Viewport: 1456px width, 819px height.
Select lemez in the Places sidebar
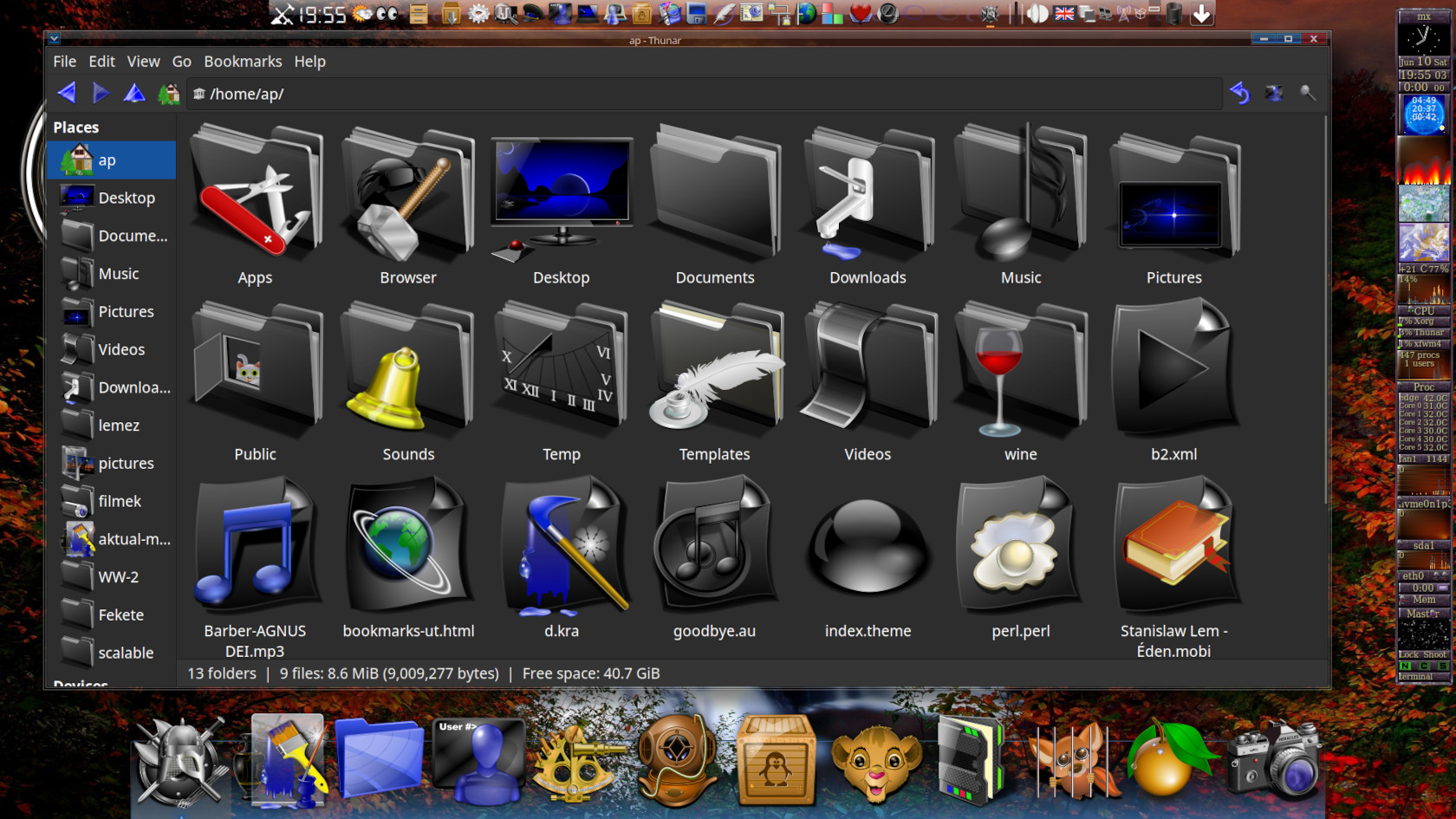[112, 426]
